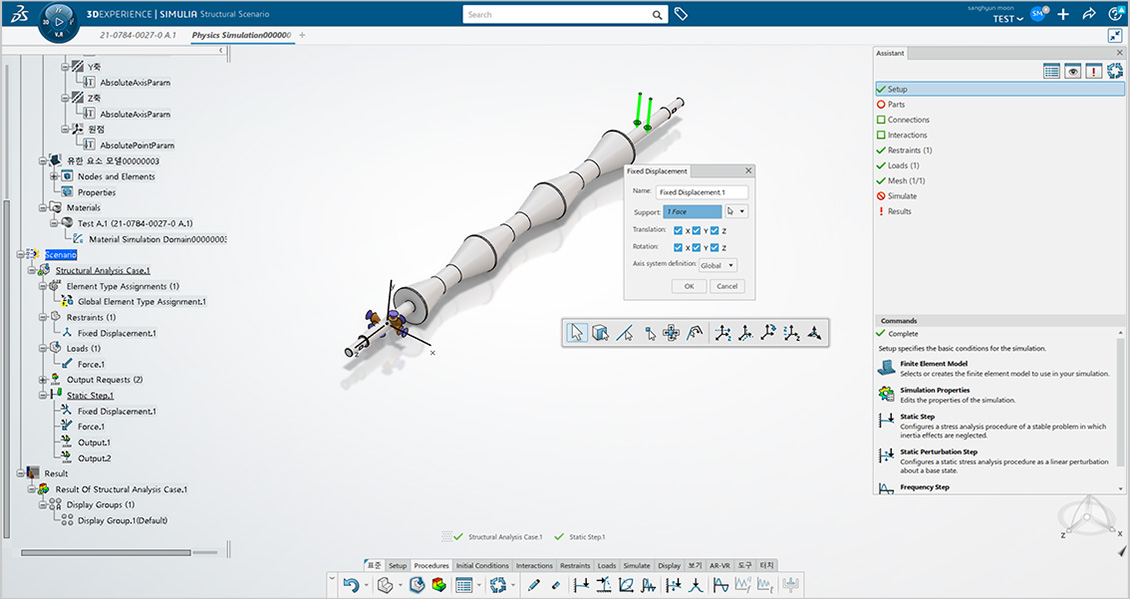Uncheck Translation Z checkbox
Image resolution: width=1130 pixels, height=599 pixels.
pos(714,231)
